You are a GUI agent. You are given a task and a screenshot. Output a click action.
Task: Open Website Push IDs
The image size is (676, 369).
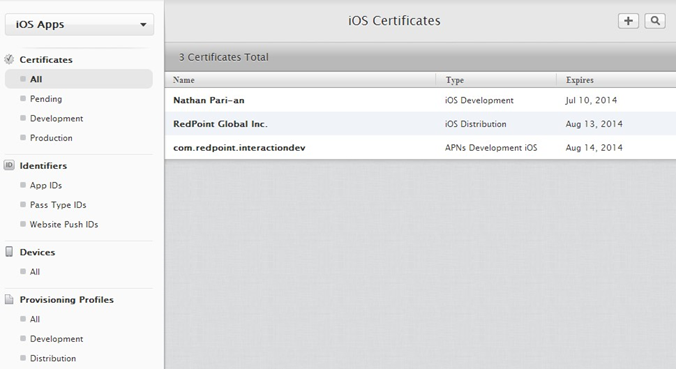pyautogui.click(x=64, y=224)
